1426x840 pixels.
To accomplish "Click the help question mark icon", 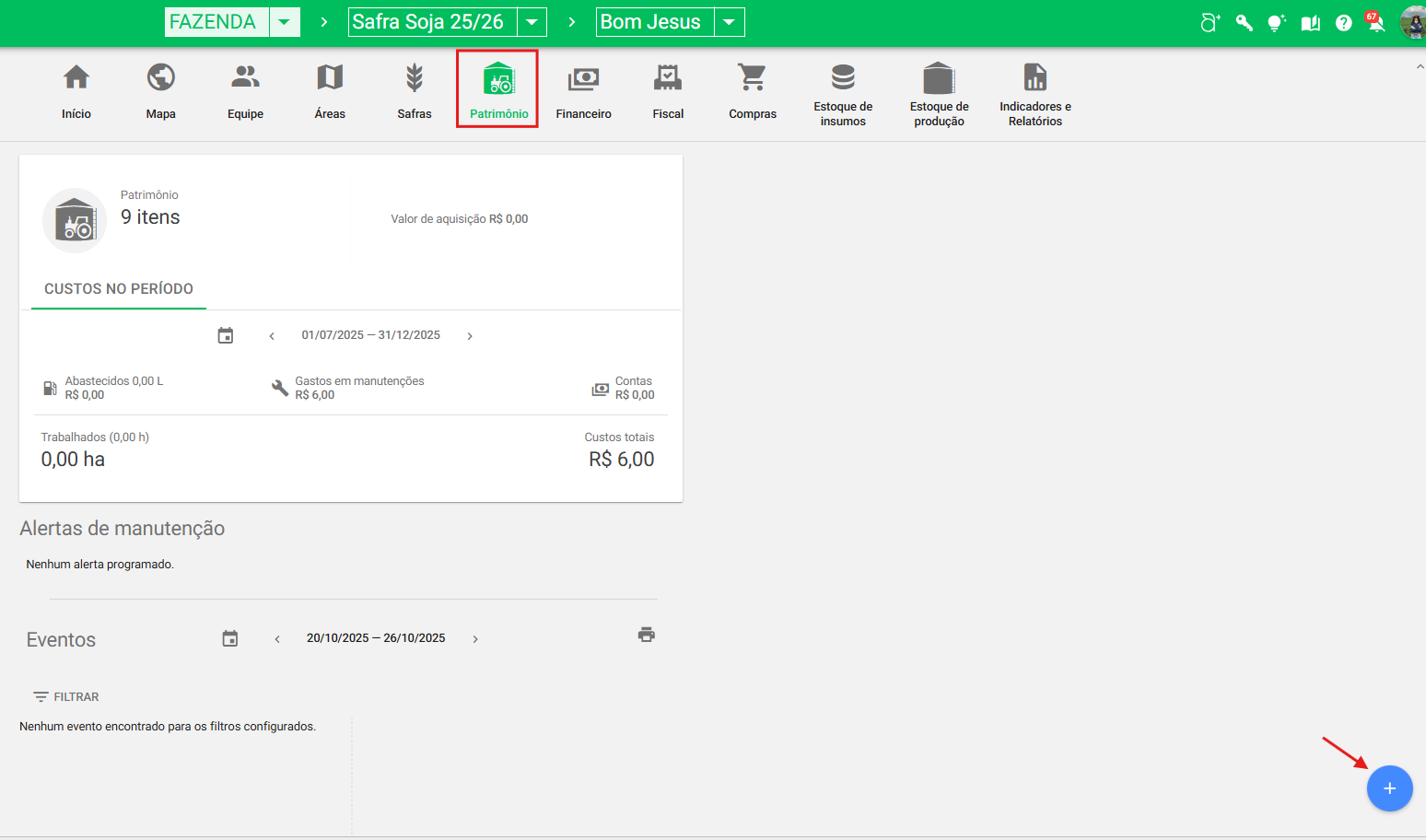I will (x=1344, y=23).
